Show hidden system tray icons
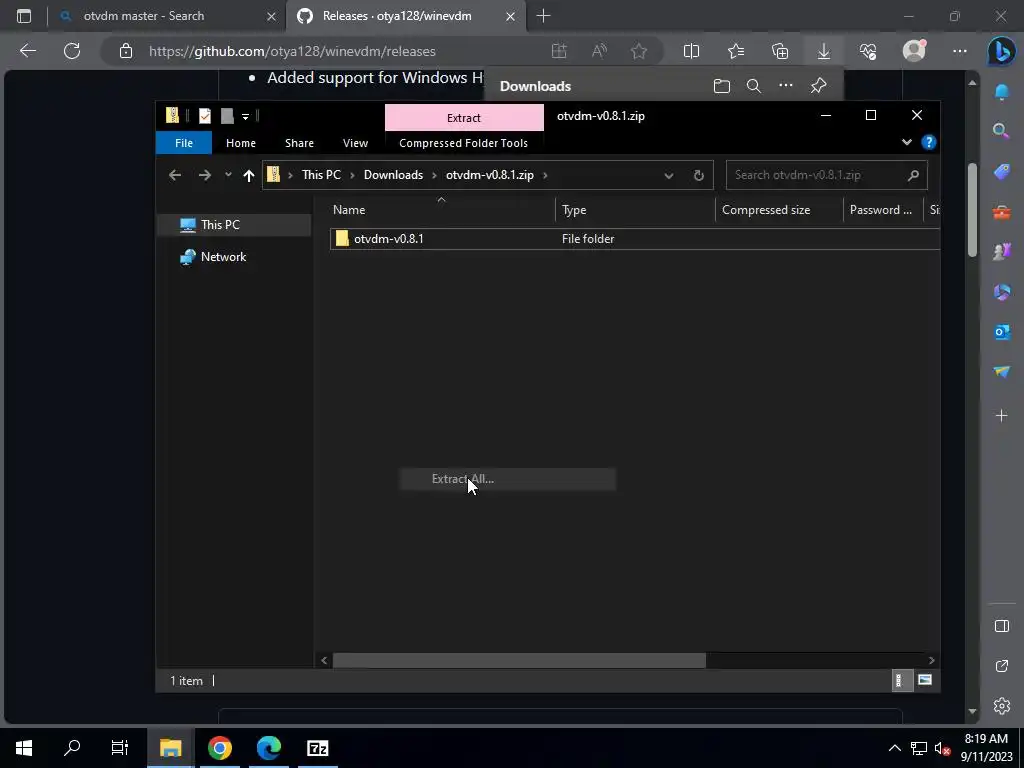This screenshot has height=768, width=1024. 895,748
